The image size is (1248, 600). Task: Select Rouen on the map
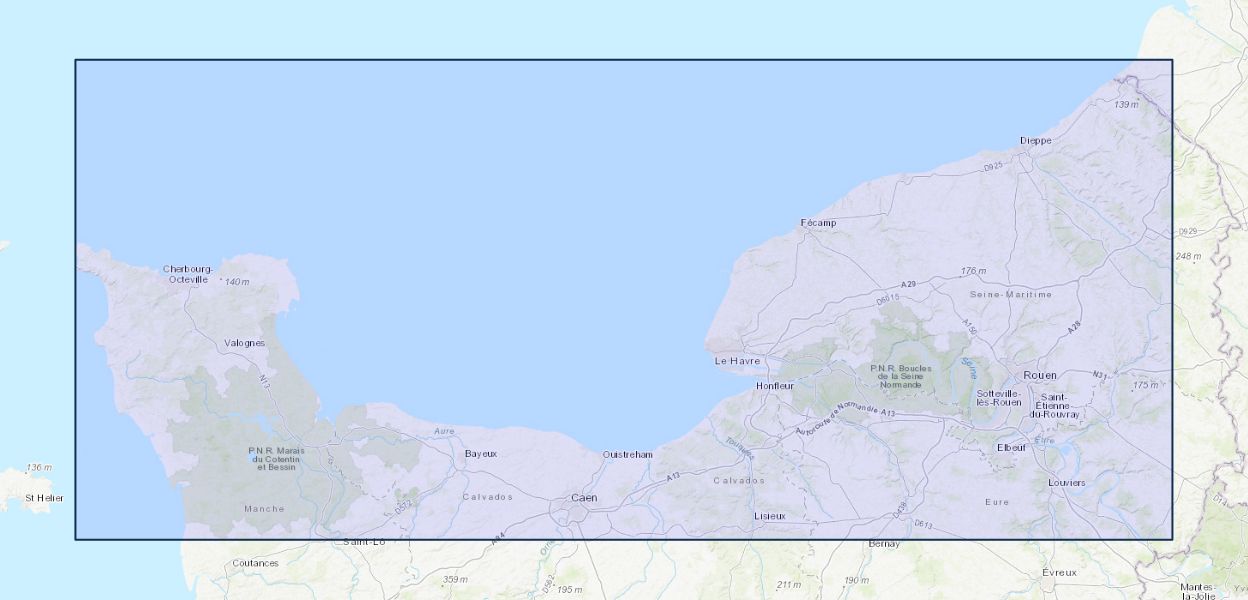tap(1039, 375)
